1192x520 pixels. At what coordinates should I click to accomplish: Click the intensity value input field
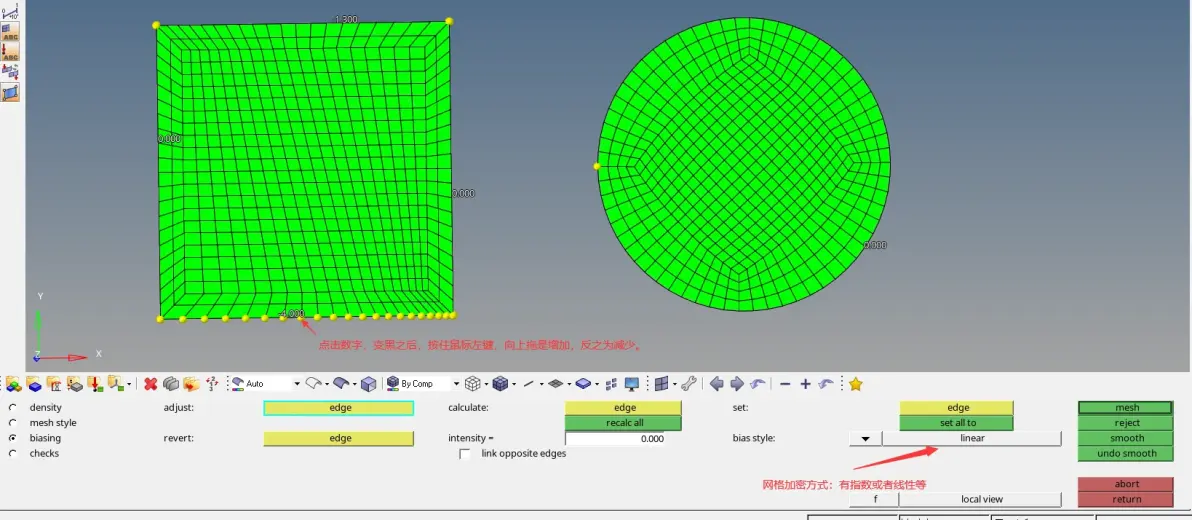(615, 439)
